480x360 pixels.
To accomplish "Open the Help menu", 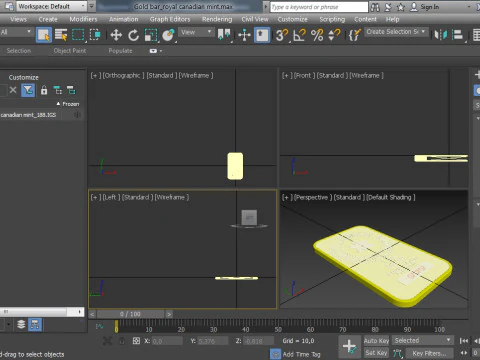I will (392, 19).
